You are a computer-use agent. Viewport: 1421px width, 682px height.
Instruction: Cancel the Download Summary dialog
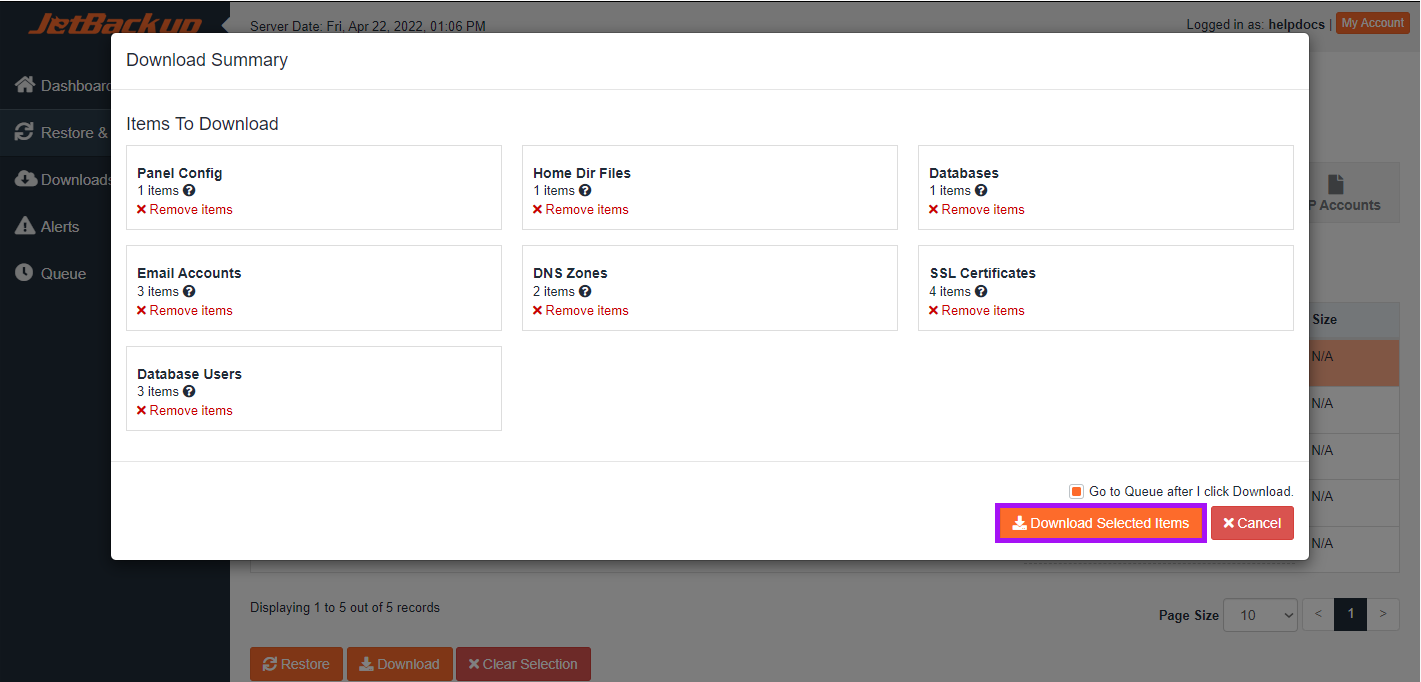[x=1252, y=523]
